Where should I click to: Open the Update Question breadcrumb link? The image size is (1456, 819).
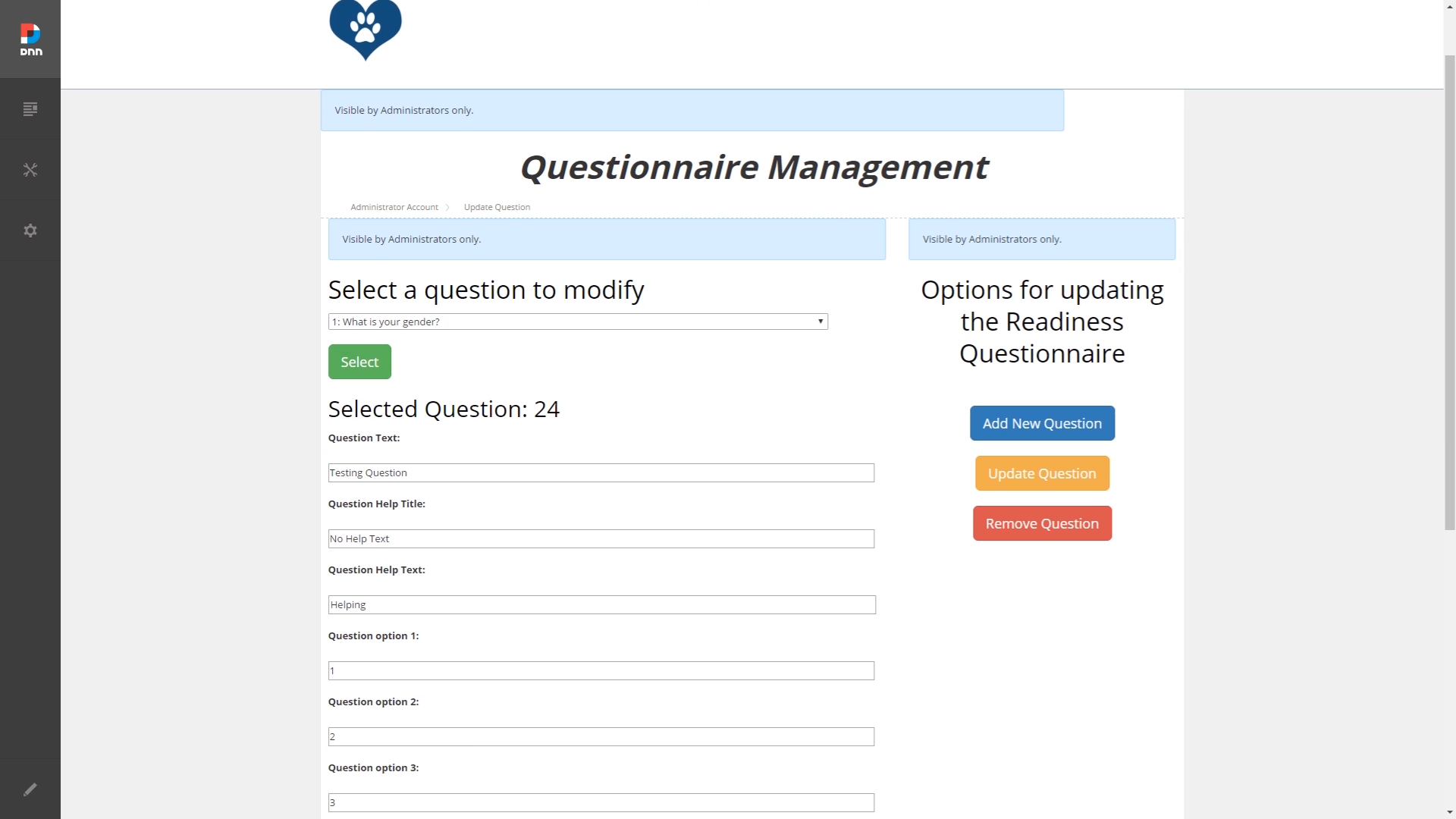click(497, 207)
